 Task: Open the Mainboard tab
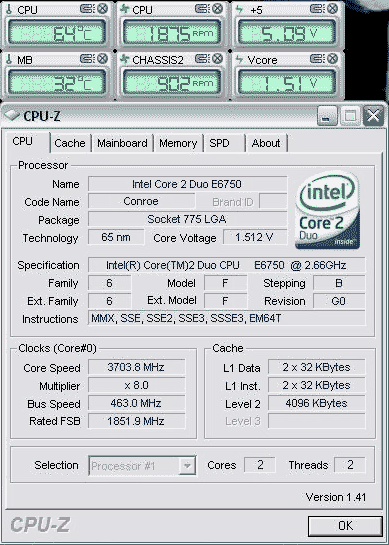point(122,143)
